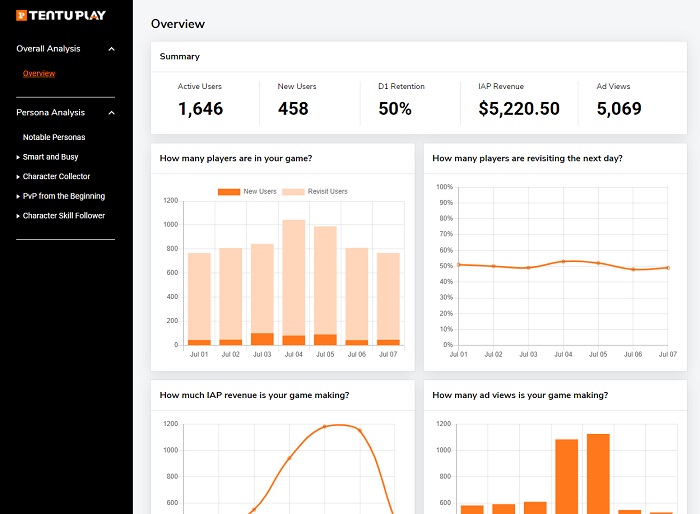Click the D1 Retention value 50%
This screenshot has width=700, height=514.
coord(395,109)
